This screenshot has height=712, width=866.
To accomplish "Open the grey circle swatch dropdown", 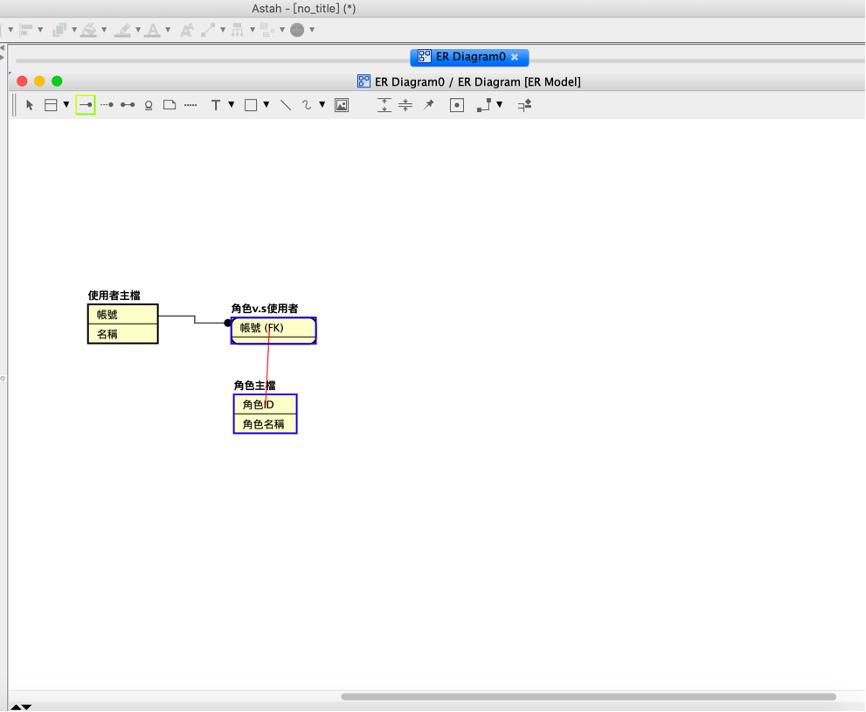I will [x=312, y=30].
